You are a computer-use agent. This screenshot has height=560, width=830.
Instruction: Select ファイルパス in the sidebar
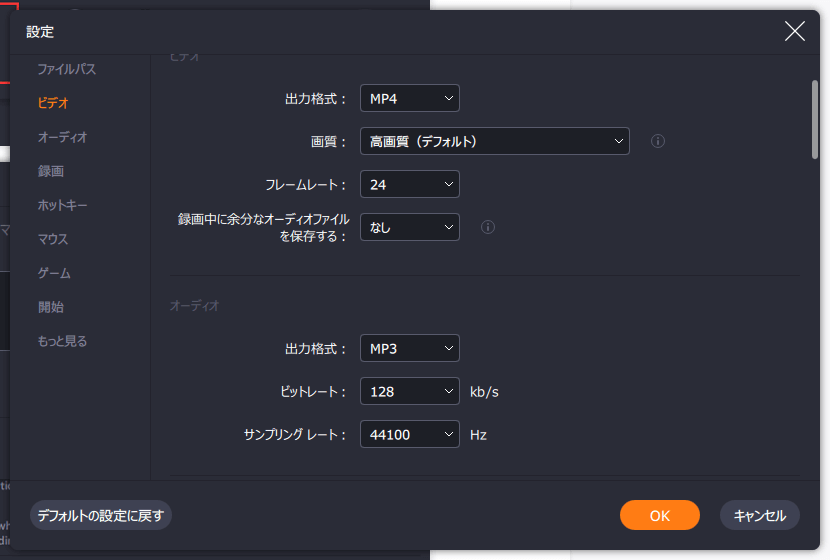click(x=67, y=69)
